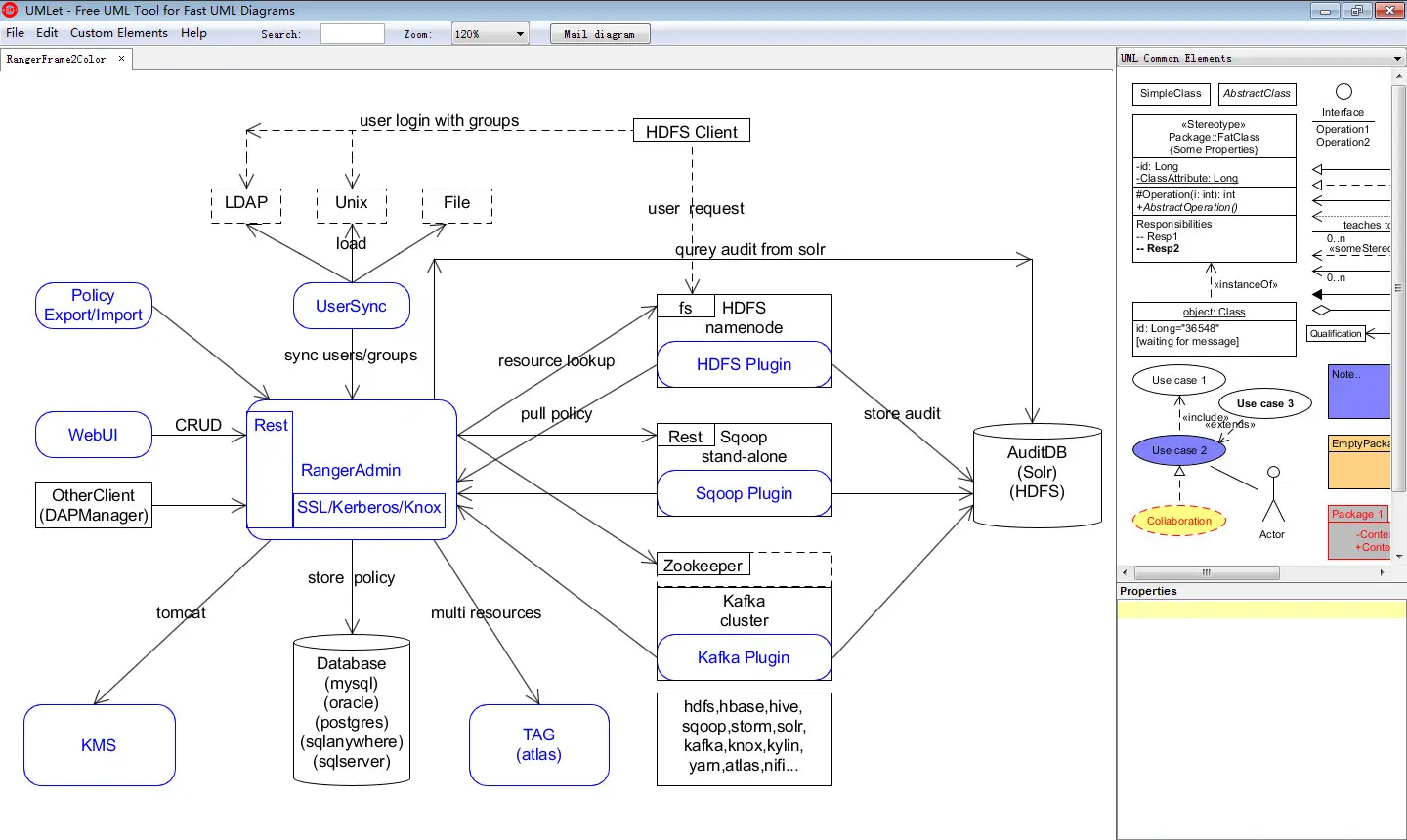This screenshot has height=840, width=1407.
Task: Select the diamond aggregation relation in palette
Action: [1350, 311]
